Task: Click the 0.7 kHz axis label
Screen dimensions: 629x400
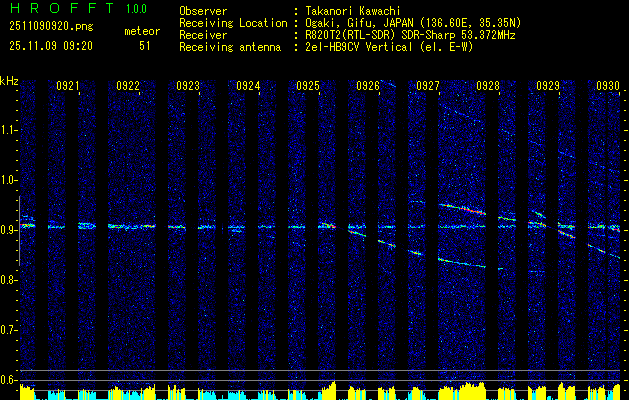Action: tap(9, 330)
